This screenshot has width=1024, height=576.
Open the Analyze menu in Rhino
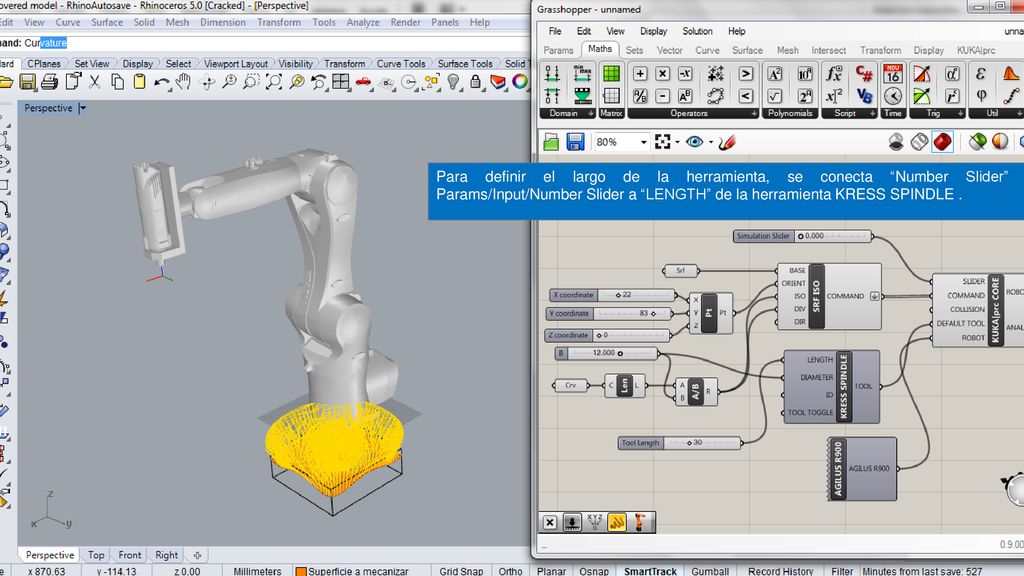point(363,22)
